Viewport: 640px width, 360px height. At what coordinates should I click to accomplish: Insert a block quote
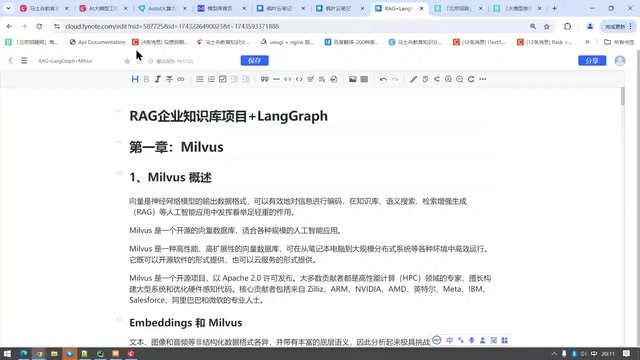coord(264,79)
